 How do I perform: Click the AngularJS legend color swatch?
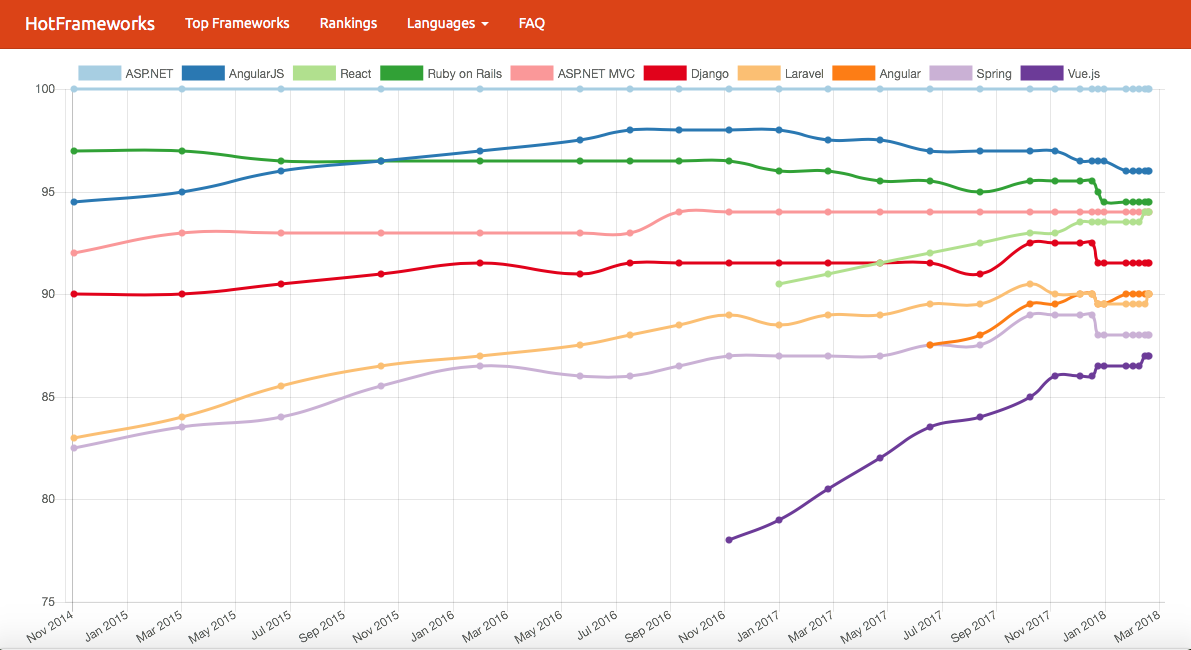203,74
